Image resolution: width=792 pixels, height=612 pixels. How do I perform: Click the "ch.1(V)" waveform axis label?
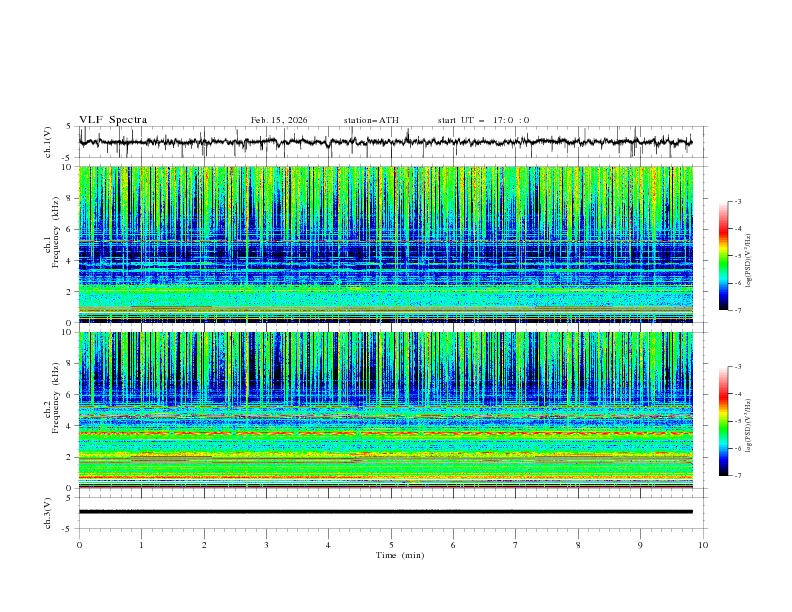coord(48,142)
